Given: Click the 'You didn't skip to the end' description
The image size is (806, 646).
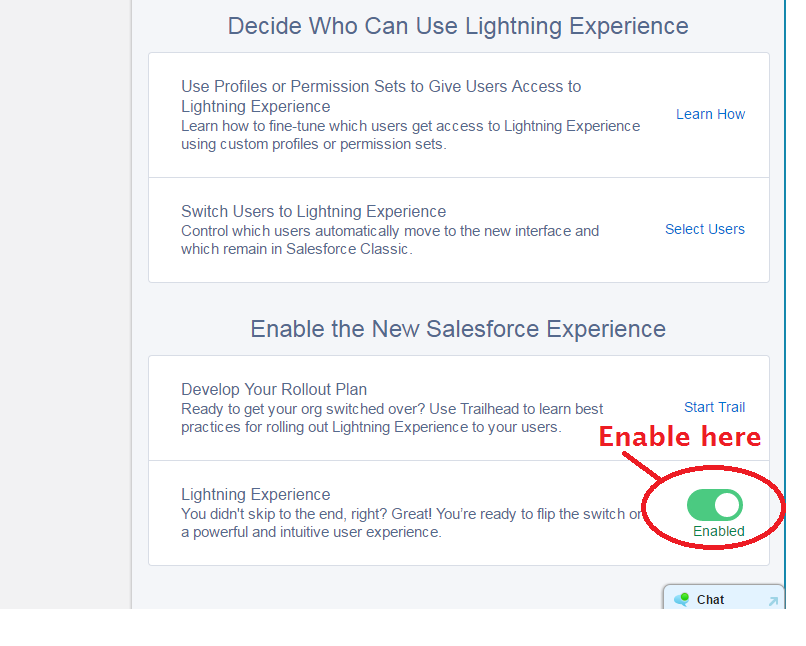Looking at the screenshot, I should [411, 523].
